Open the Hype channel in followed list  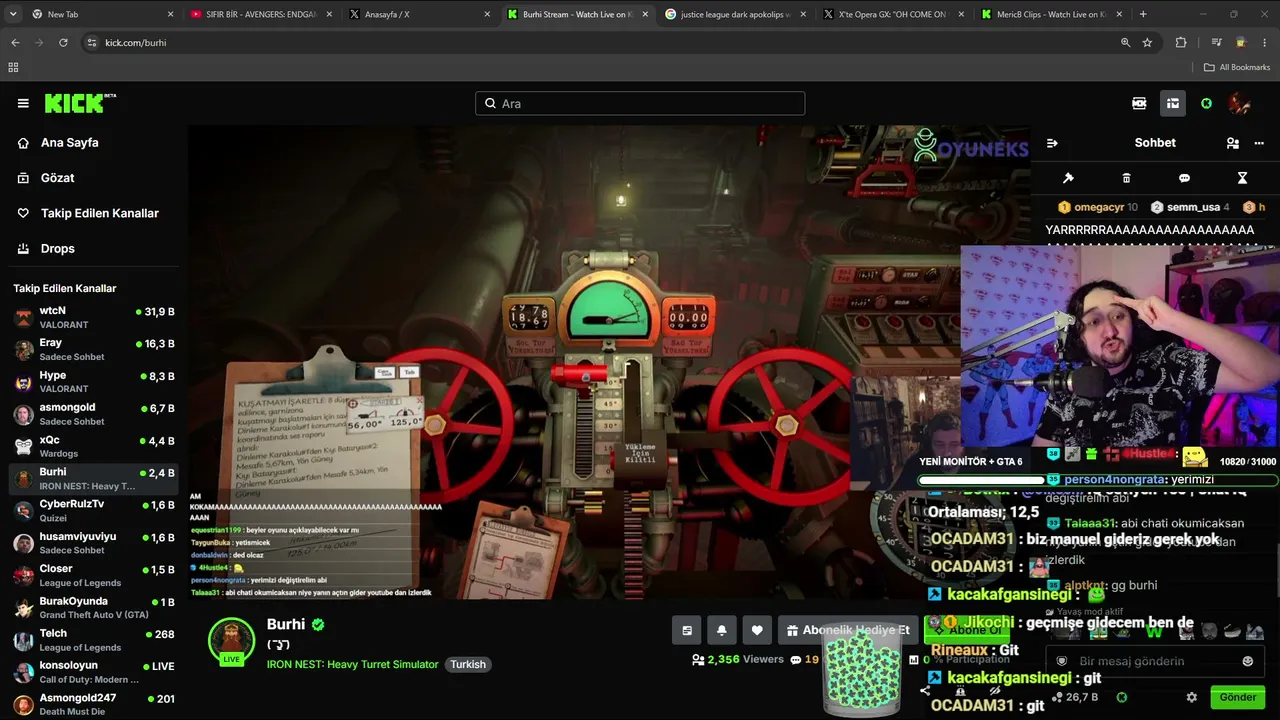(x=94, y=382)
